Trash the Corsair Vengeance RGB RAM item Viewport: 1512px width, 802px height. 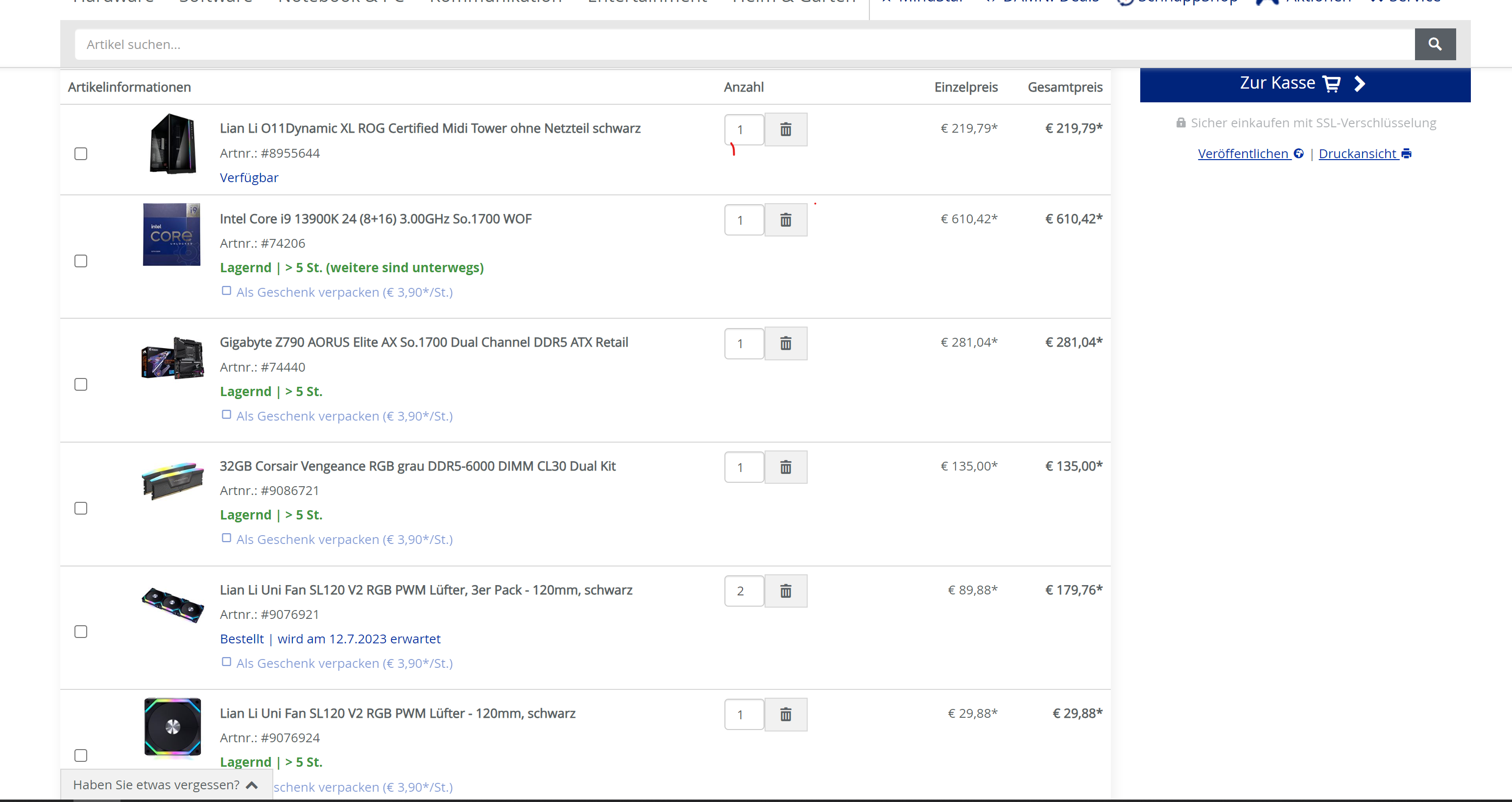785,467
